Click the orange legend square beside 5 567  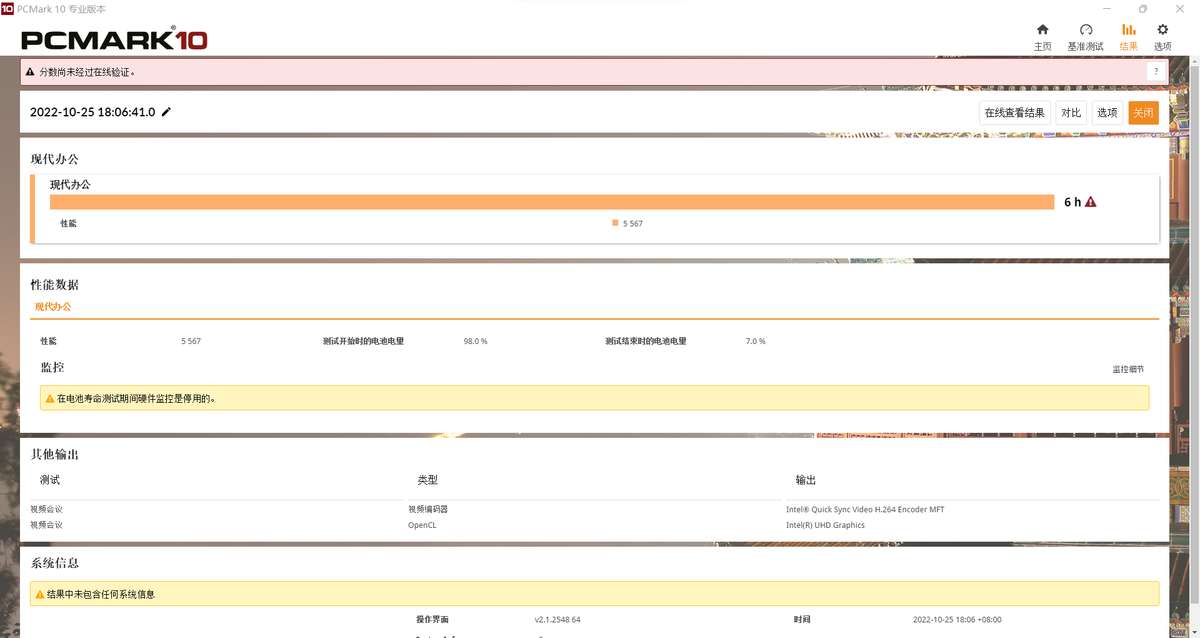click(614, 223)
